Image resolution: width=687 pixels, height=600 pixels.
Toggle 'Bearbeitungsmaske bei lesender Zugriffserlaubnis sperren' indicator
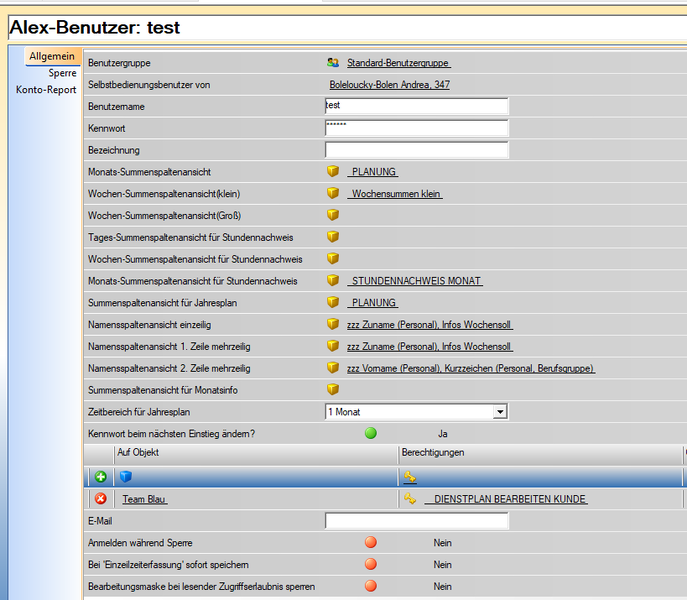pos(370,587)
